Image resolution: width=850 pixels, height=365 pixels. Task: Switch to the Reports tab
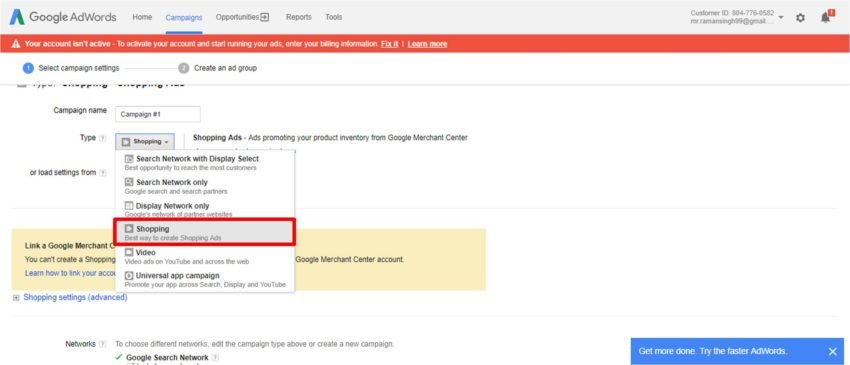pos(299,17)
